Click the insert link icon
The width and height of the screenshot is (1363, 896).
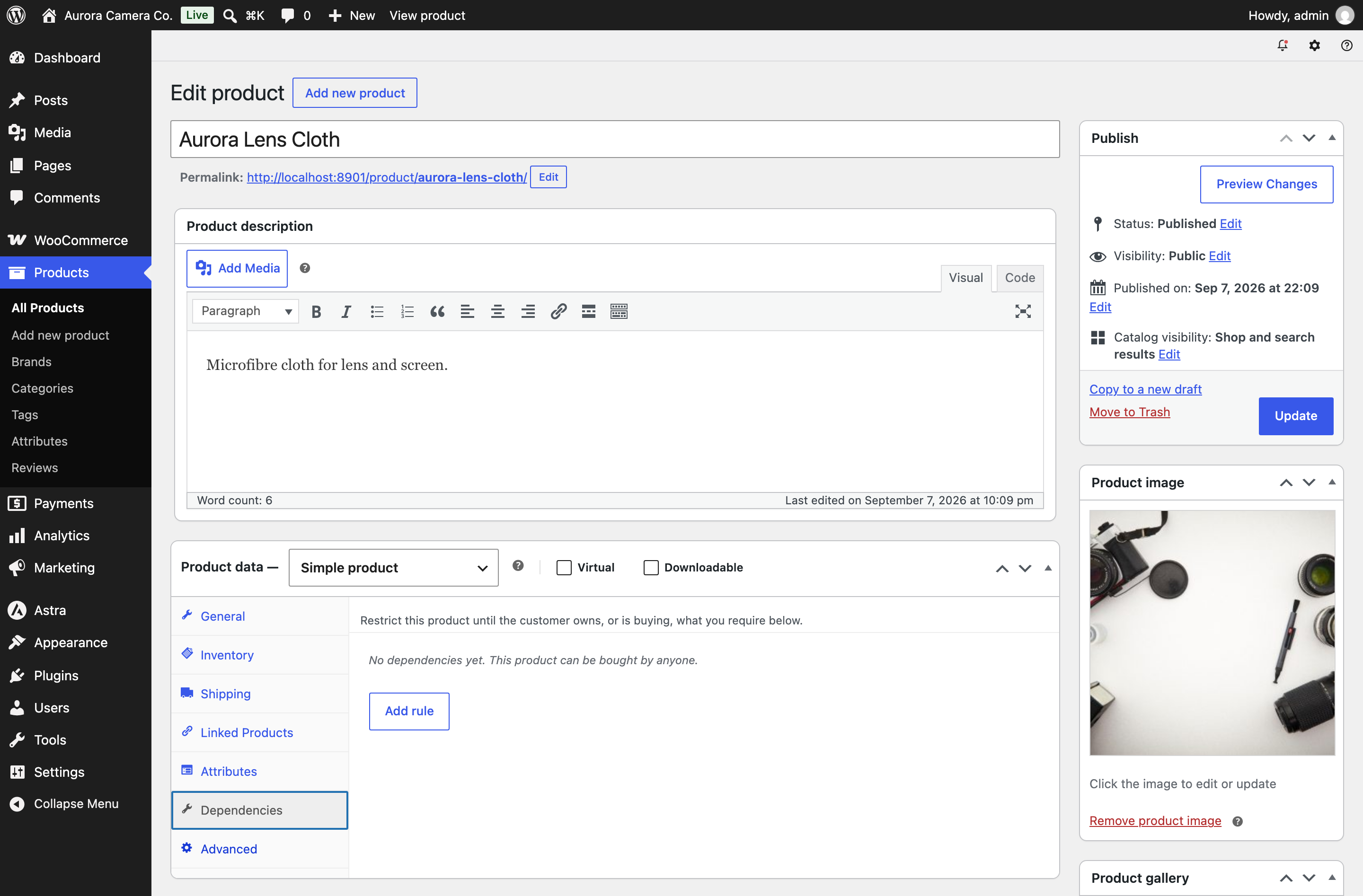[558, 311]
